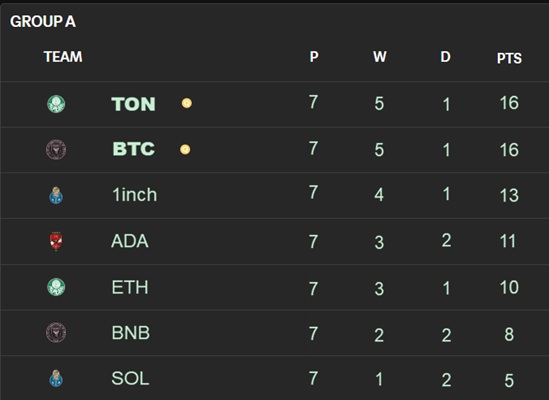The height and width of the screenshot is (400, 549).
Task: Click the dark round crest beside BNB
Action: (x=56, y=332)
